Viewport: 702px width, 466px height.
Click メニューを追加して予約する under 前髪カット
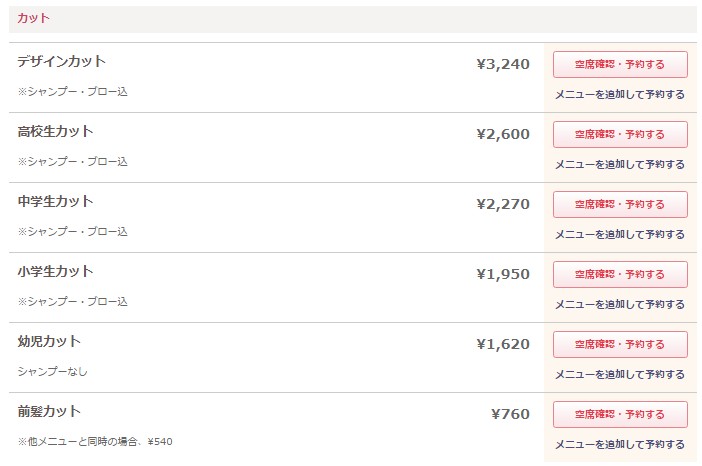[x=620, y=445]
